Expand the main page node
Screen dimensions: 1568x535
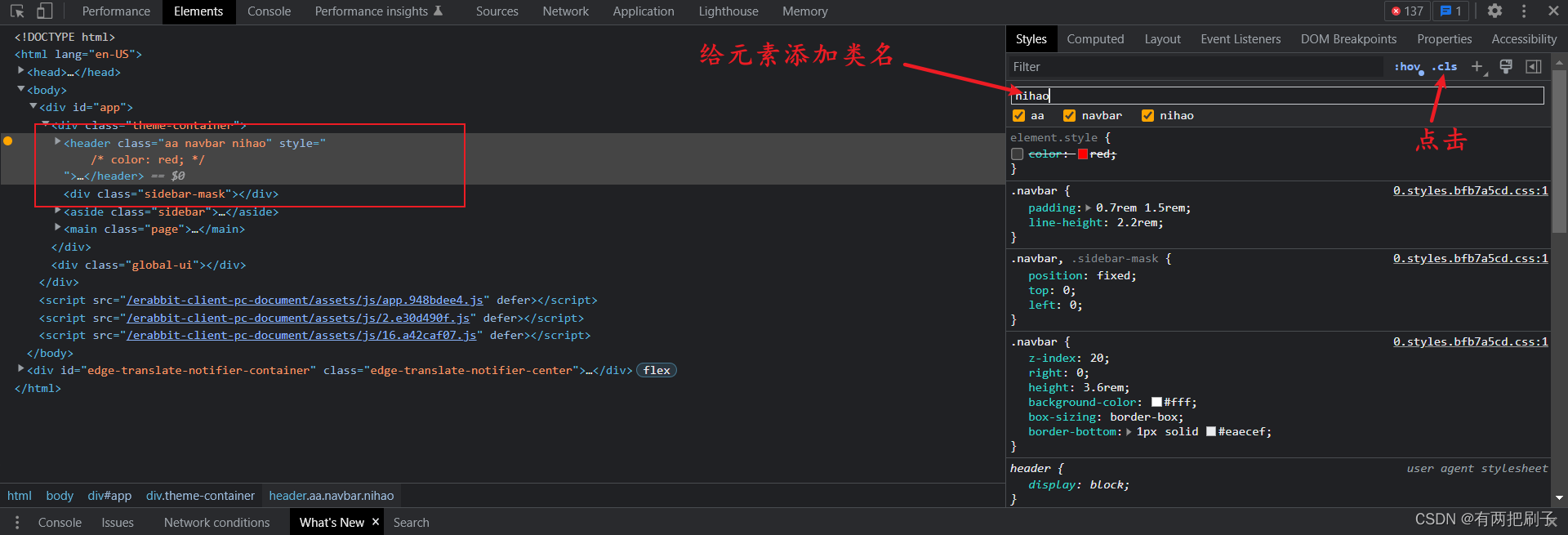pyautogui.click(x=58, y=229)
